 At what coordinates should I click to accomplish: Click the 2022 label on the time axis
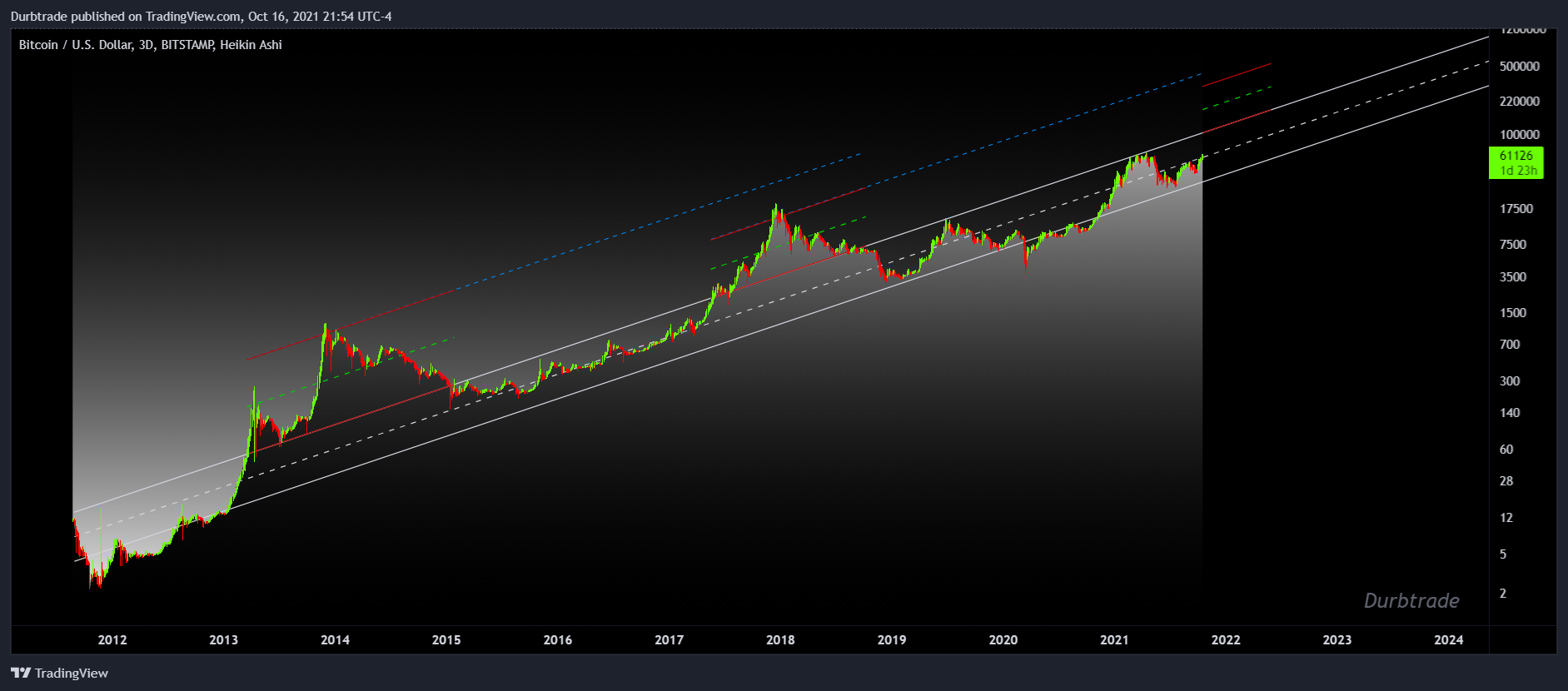coord(1226,640)
